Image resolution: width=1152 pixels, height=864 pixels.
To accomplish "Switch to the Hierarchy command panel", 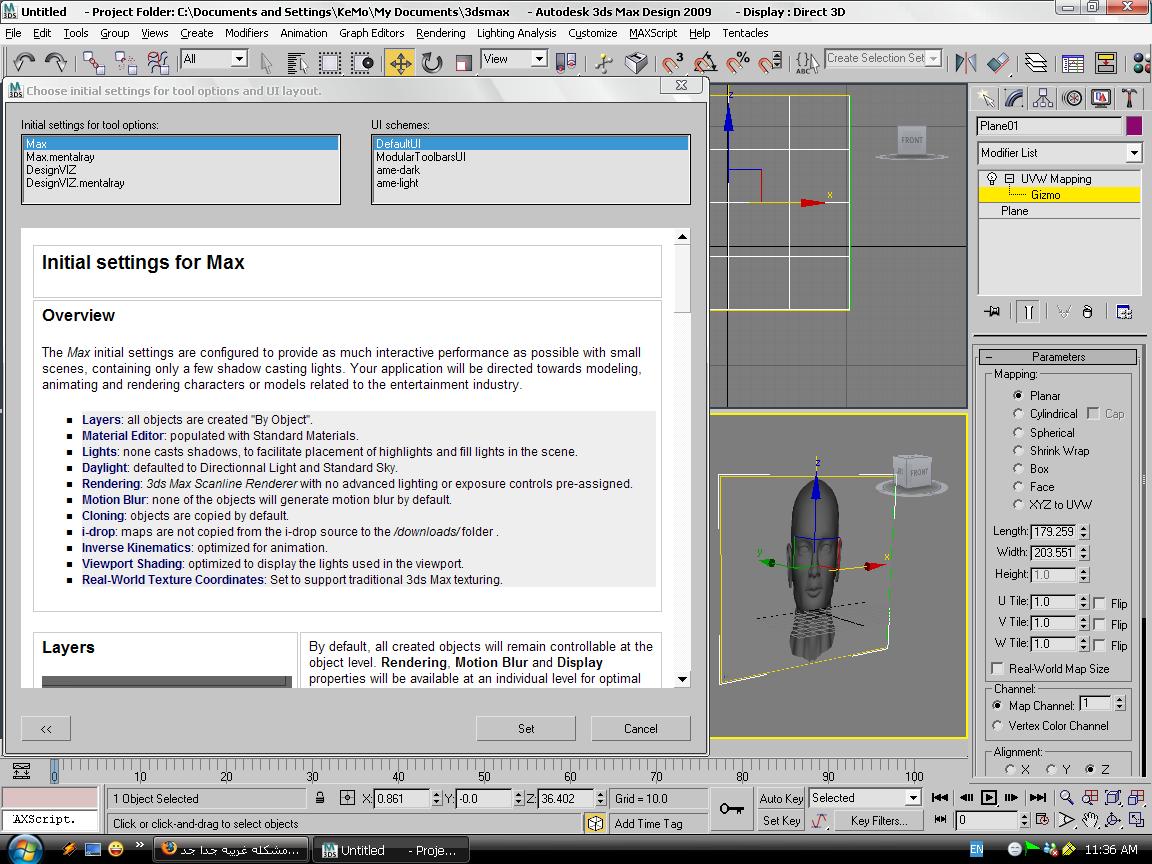I will 1043,98.
